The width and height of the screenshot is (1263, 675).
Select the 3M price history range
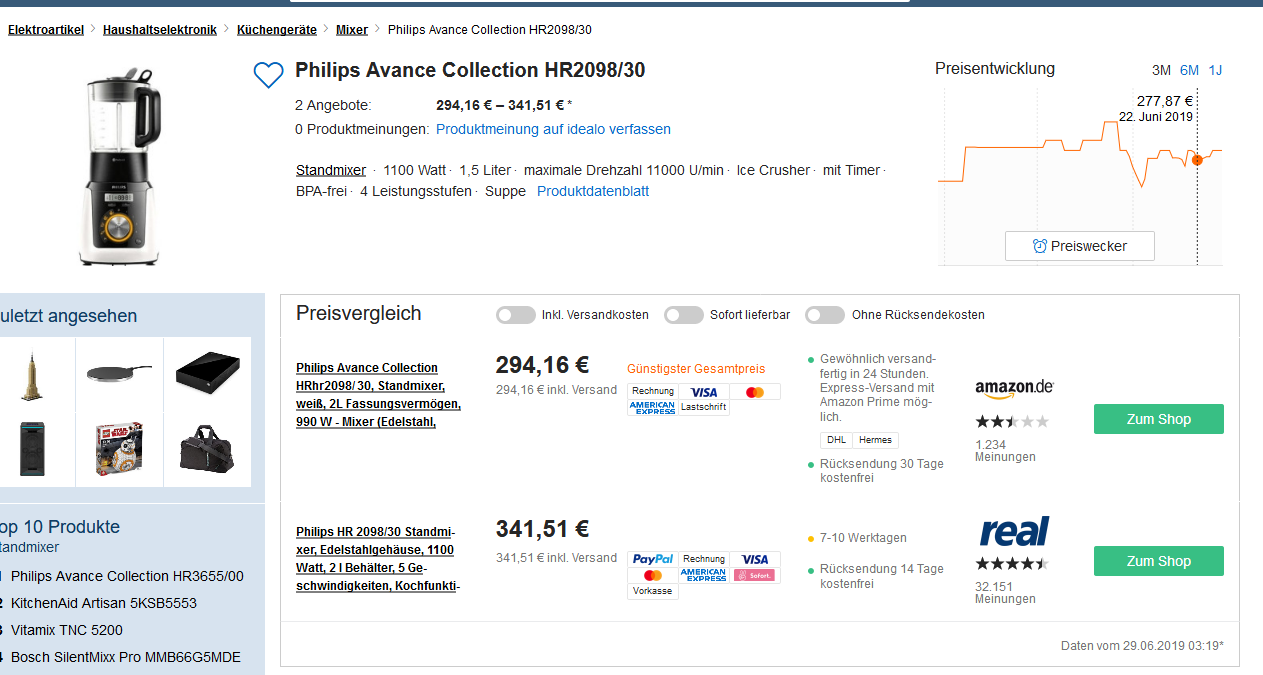[1161, 70]
